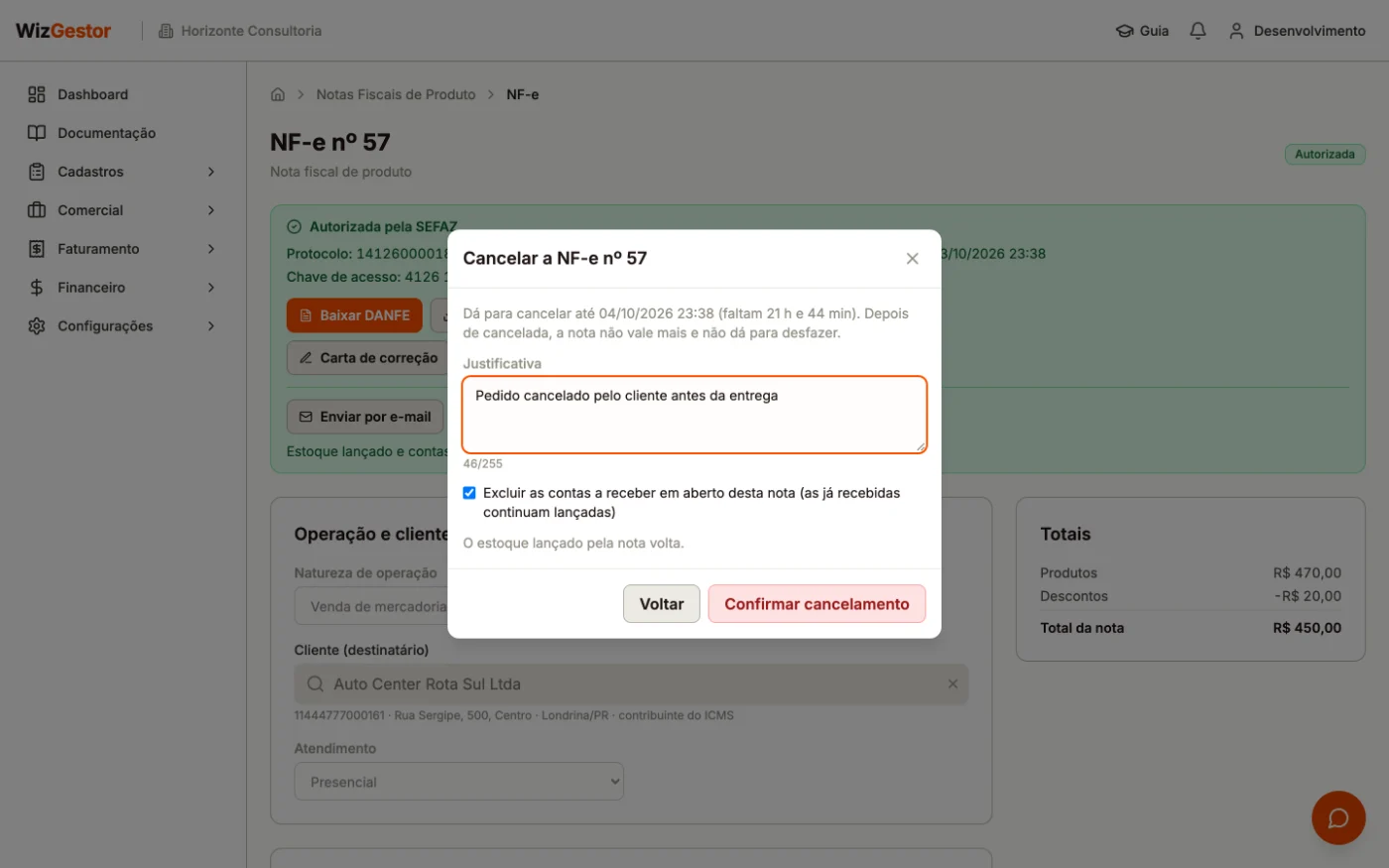Click the Documentação book icon
The height and width of the screenshot is (868, 1389).
[37, 133]
